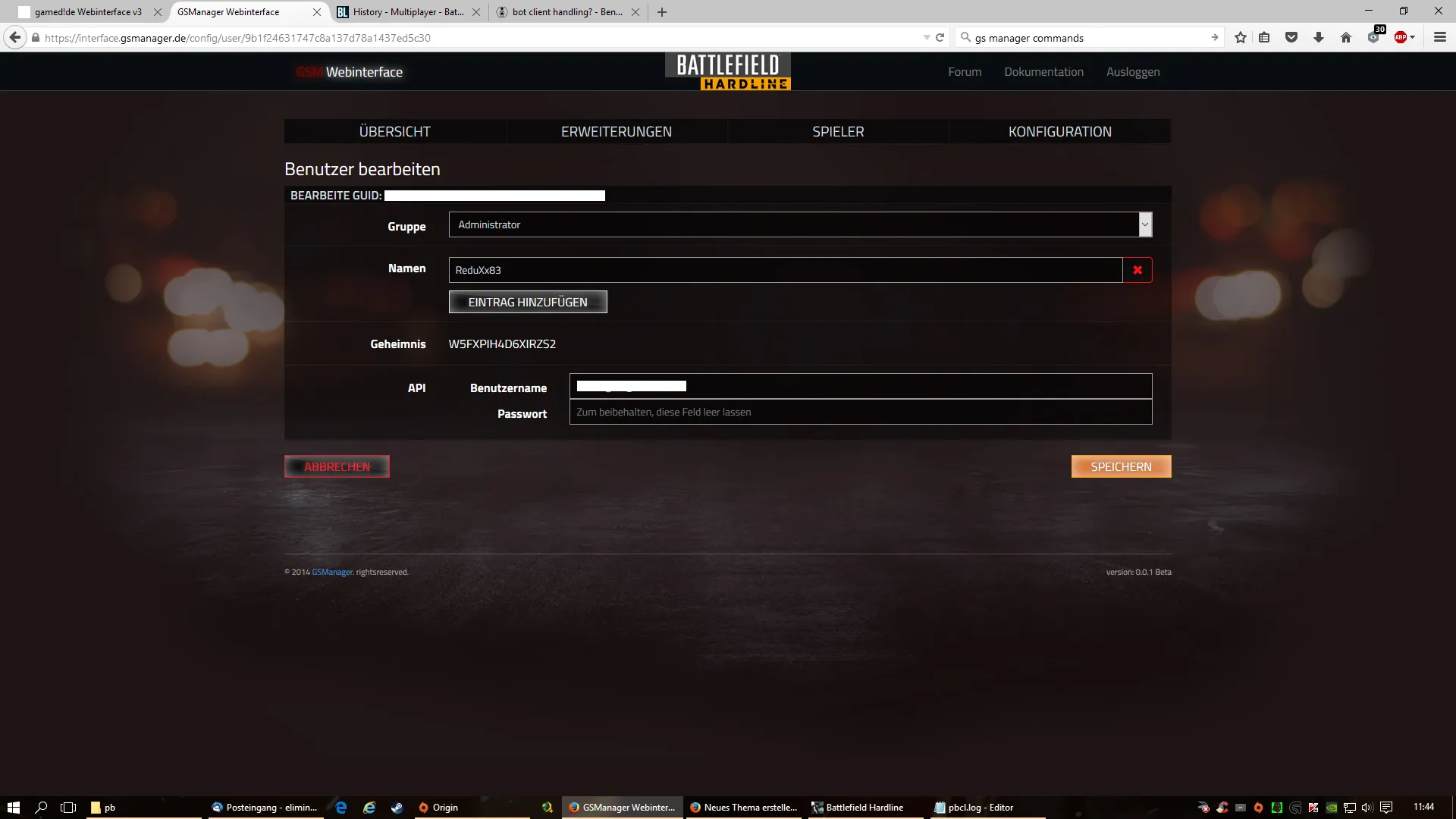
Task: Switch to the KONFIGURATION tab
Action: (1059, 131)
